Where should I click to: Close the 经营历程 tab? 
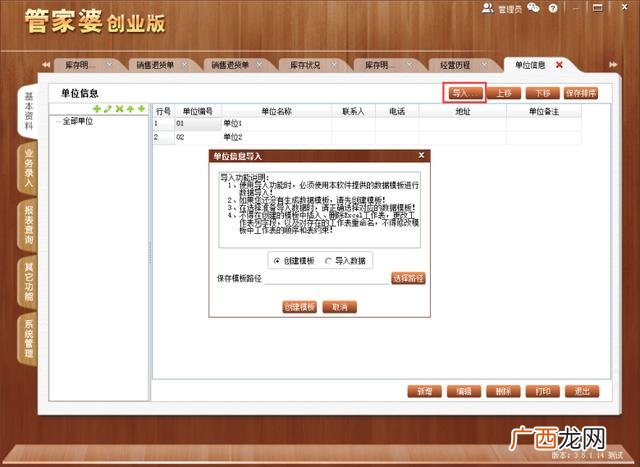(484, 65)
